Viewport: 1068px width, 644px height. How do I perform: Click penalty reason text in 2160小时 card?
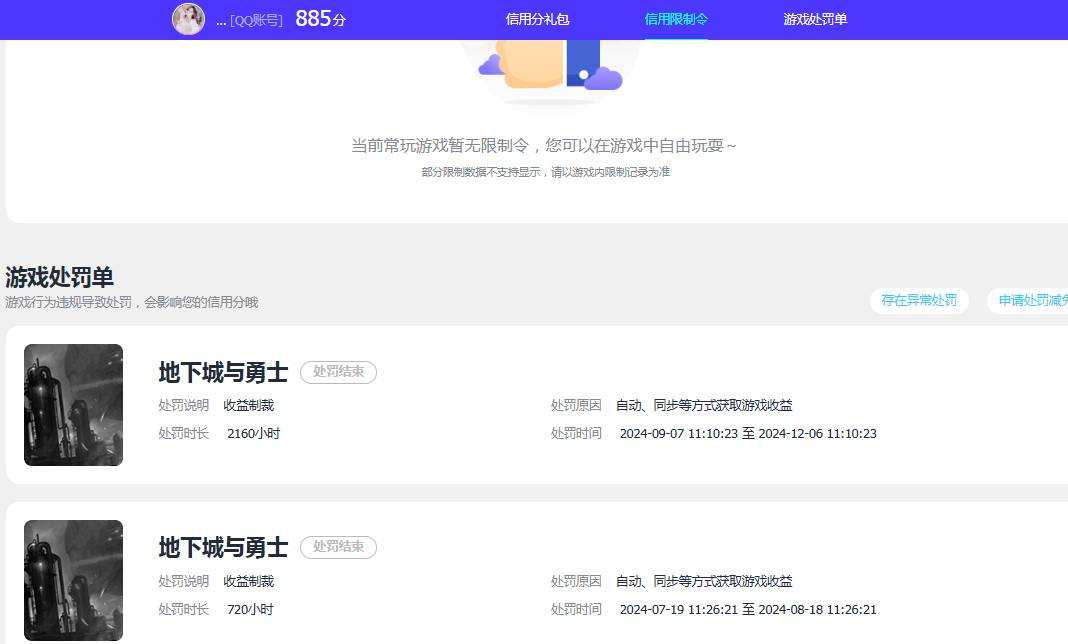click(704, 405)
